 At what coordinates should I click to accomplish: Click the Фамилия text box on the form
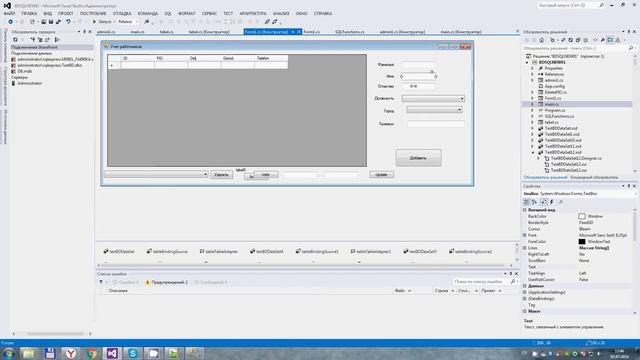point(418,64)
